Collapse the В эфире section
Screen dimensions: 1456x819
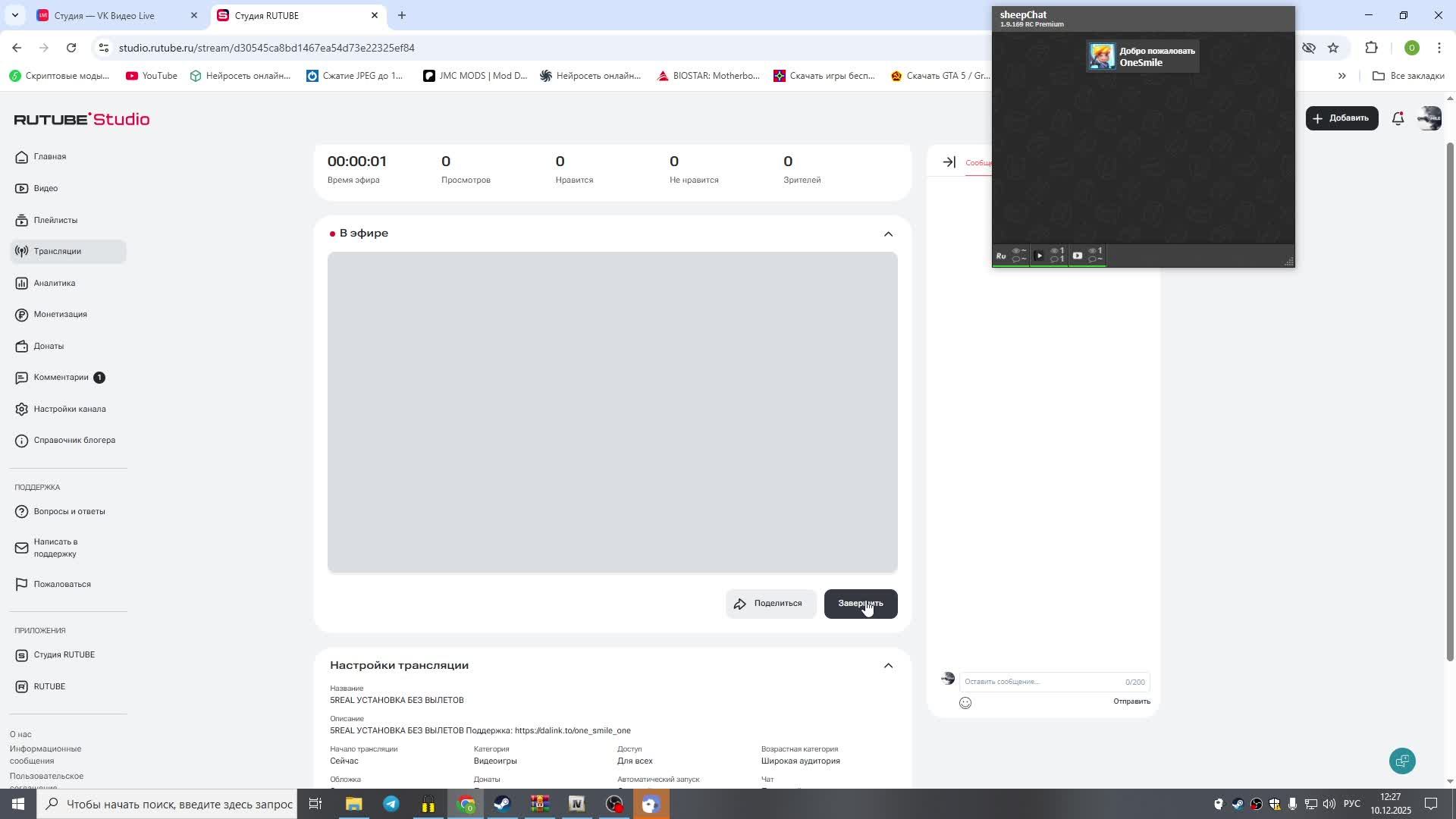[x=888, y=234]
